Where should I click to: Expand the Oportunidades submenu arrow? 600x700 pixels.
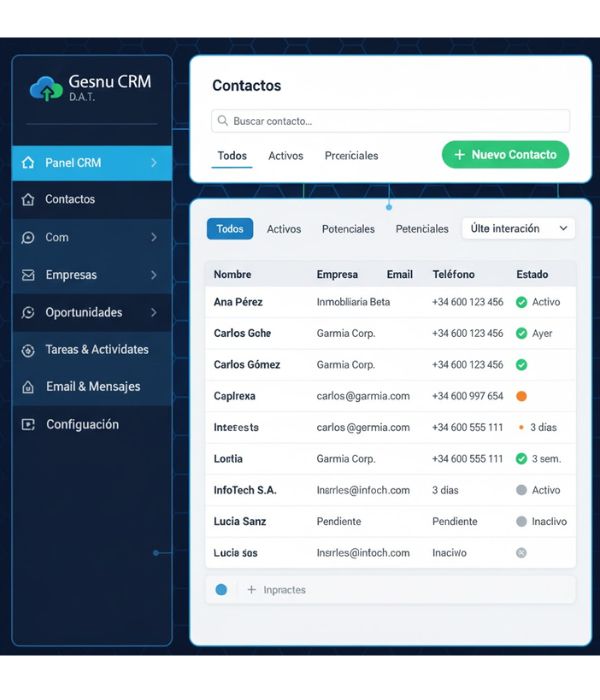click(153, 313)
